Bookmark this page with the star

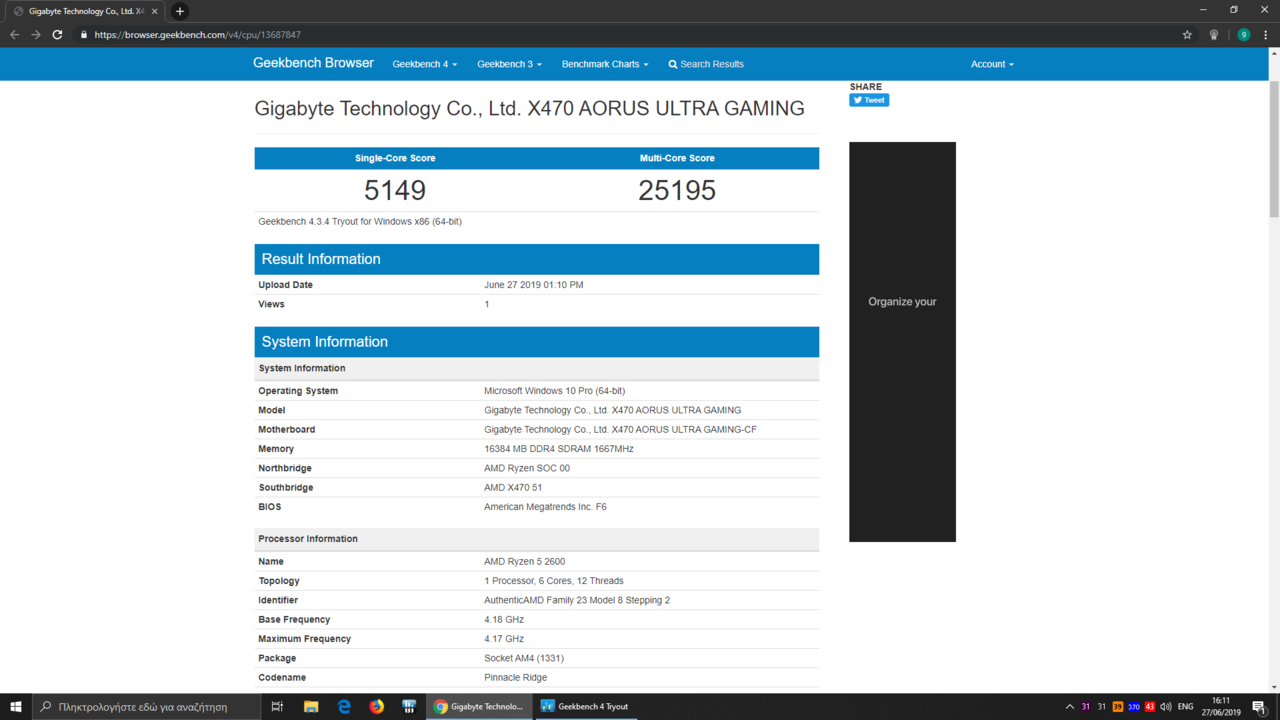point(1187,34)
